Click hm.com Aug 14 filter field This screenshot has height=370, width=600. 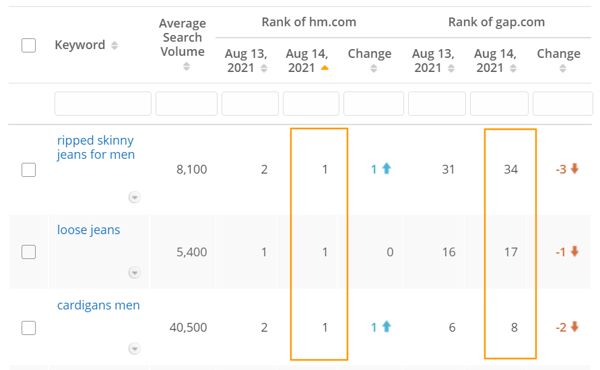coord(311,103)
